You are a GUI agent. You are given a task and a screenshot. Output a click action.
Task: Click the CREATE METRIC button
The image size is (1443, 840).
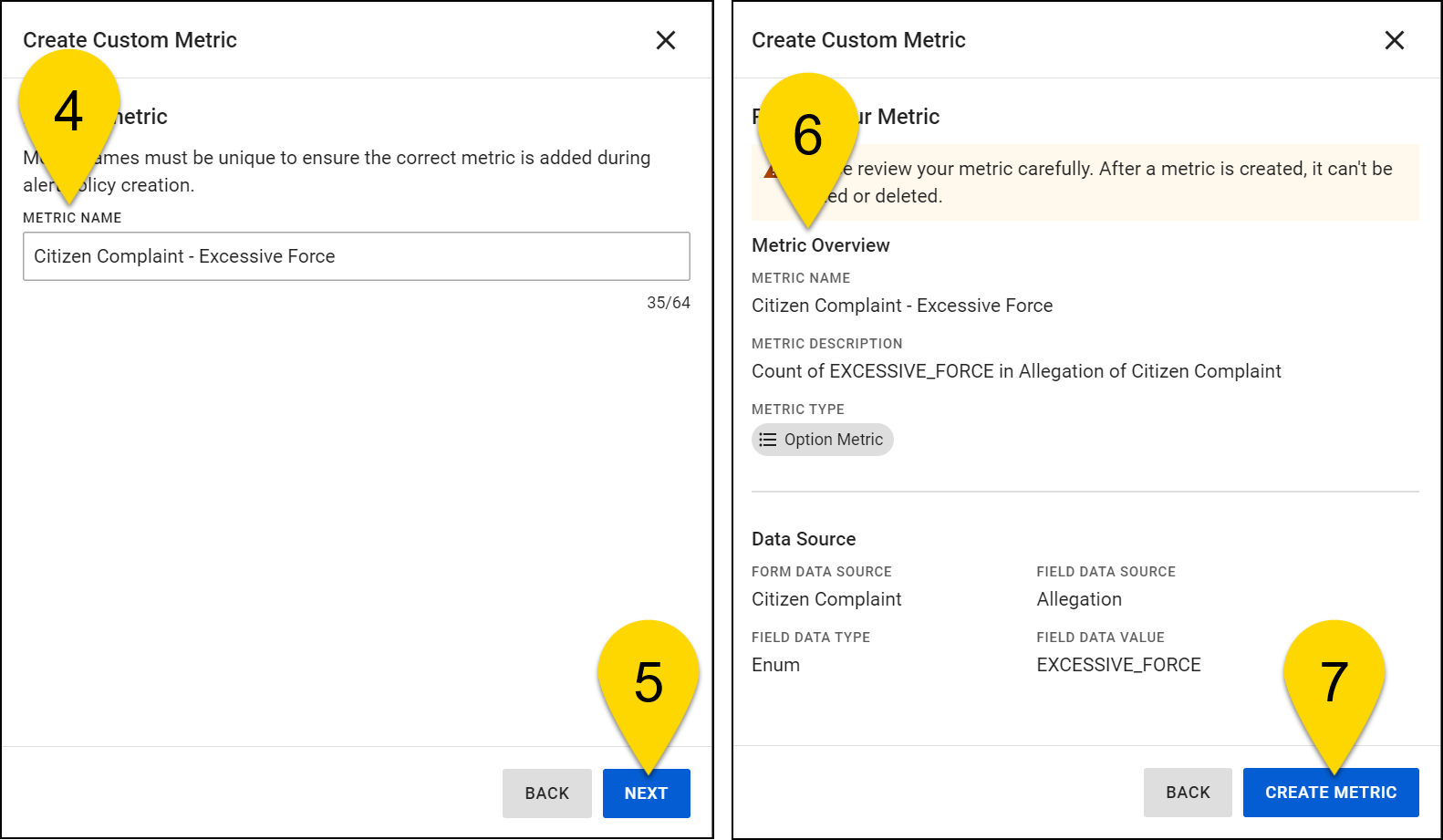(x=1330, y=793)
